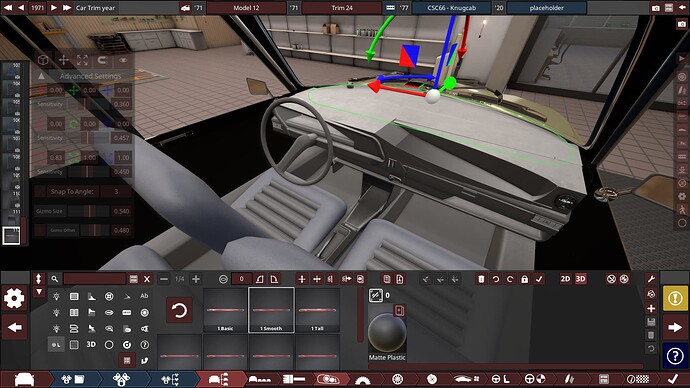
Task: Click the fixture search input field
Action: [95, 279]
